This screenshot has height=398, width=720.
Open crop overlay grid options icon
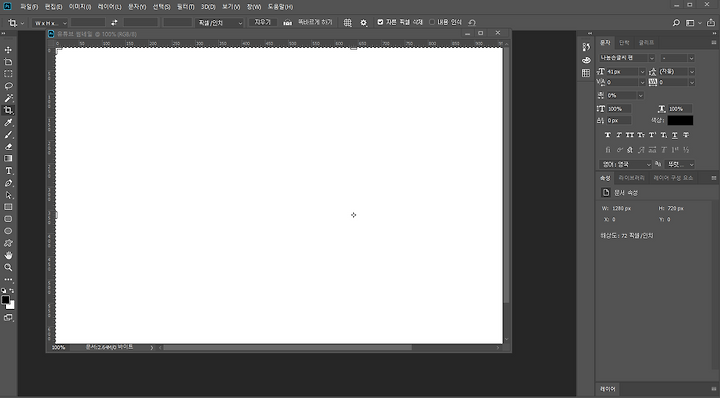[x=348, y=22]
